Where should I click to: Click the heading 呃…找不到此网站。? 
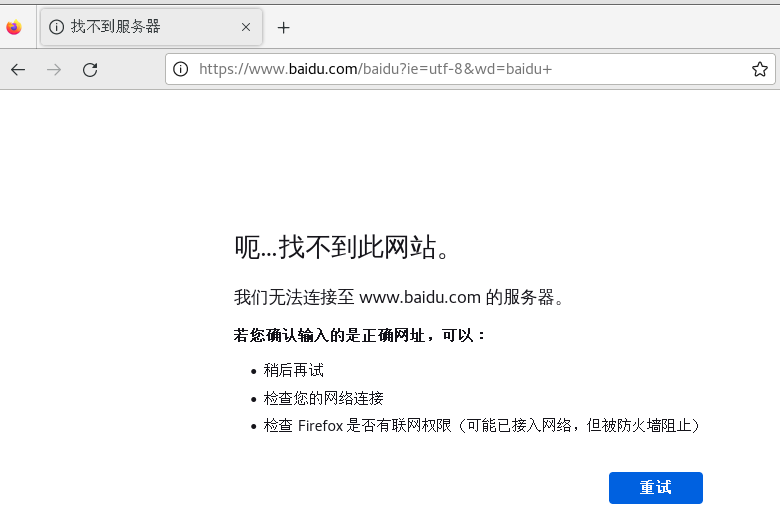pos(343,247)
